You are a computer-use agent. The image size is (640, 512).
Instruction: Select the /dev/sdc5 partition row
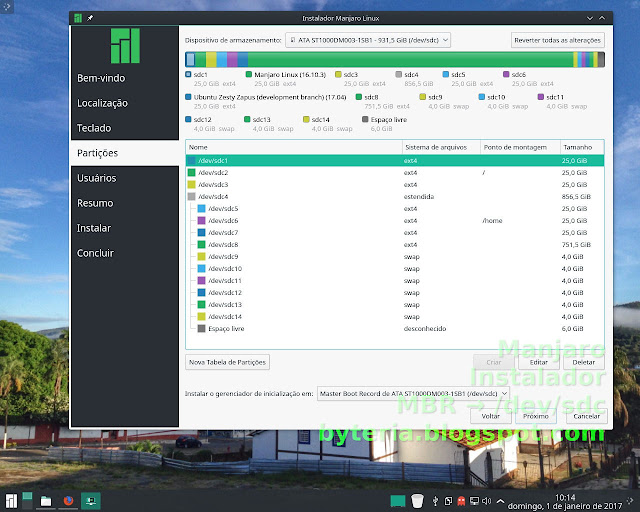(x=395, y=209)
